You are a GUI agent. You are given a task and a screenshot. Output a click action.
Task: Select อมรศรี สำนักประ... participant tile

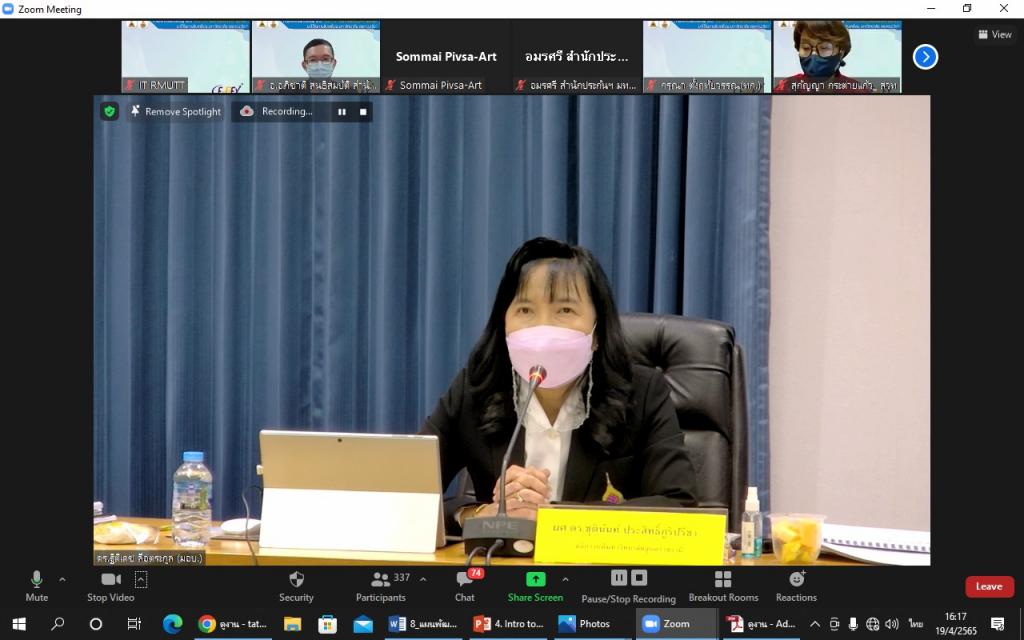click(577, 57)
